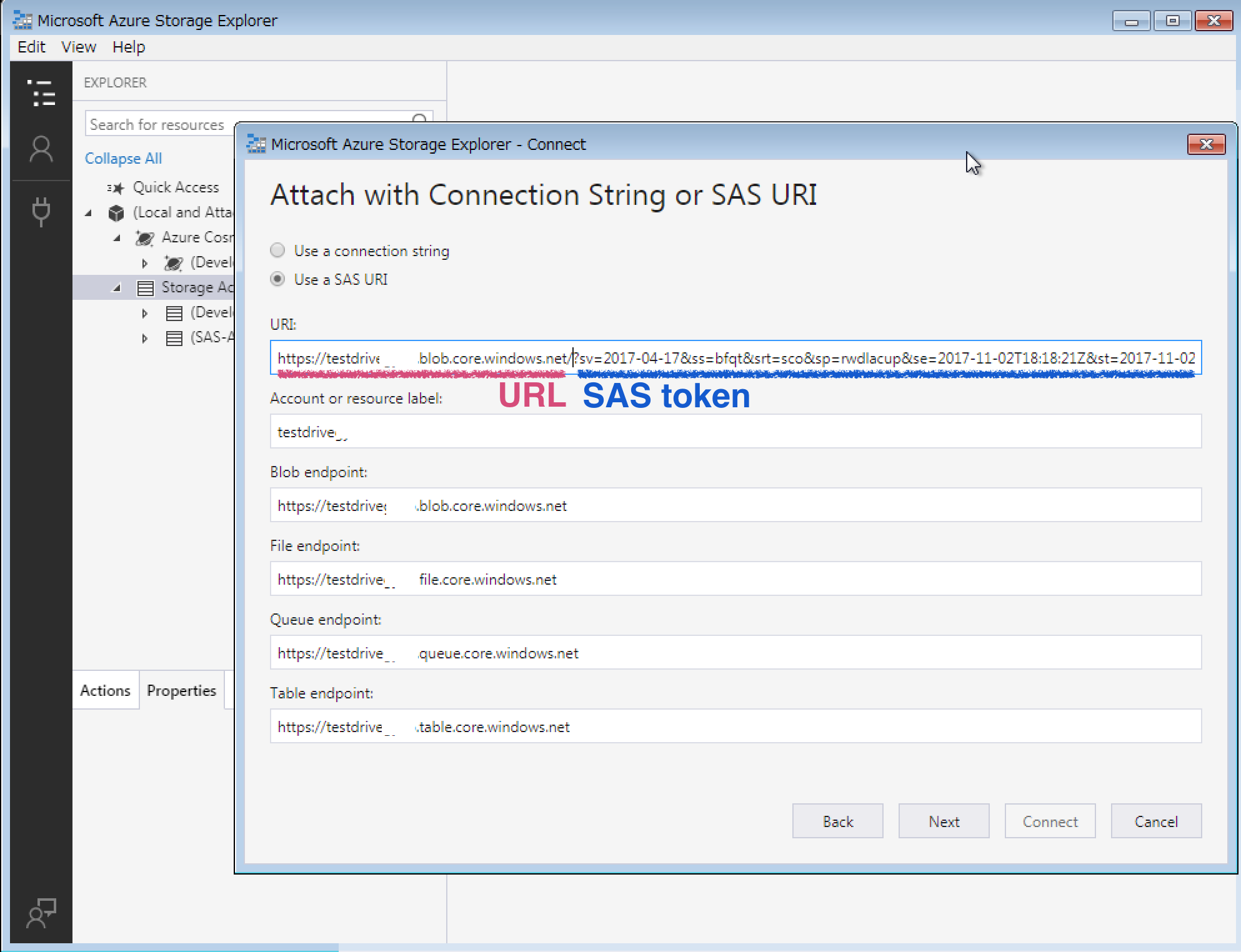
Task: Expand the SAS-Attached services arrow
Action: click(x=145, y=338)
